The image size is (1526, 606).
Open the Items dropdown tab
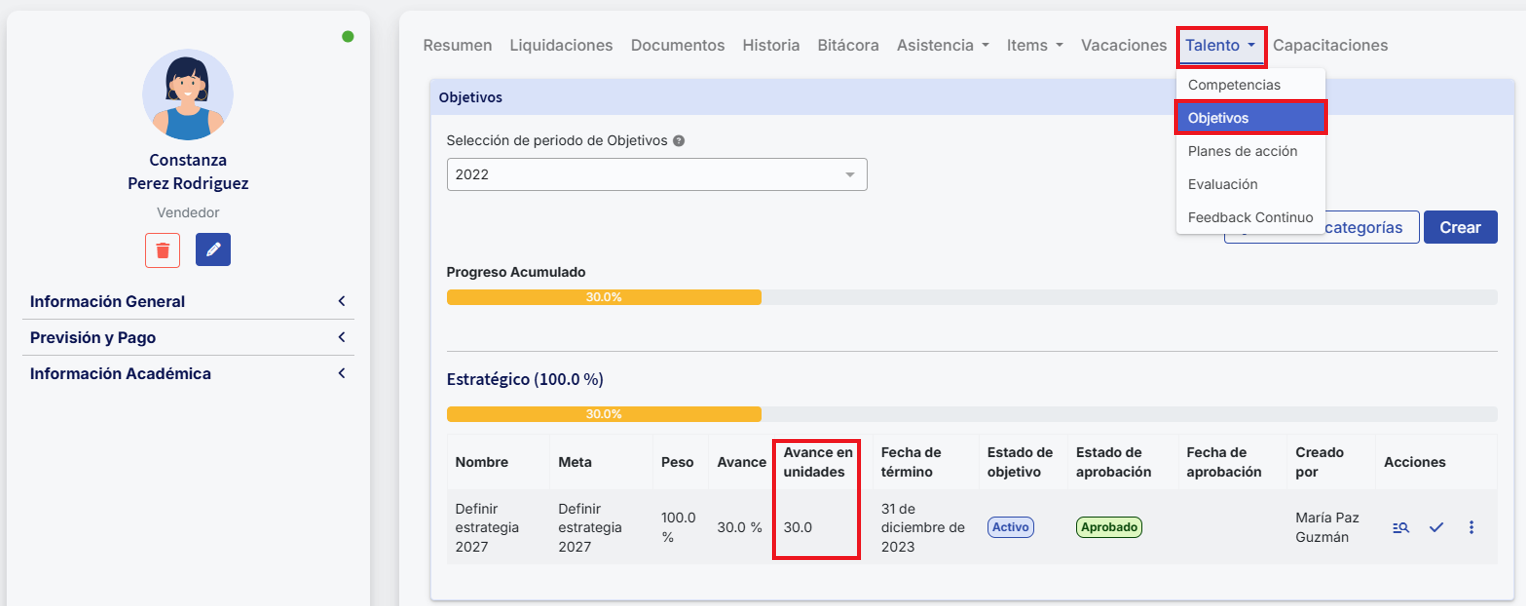pyautogui.click(x=1034, y=45)
